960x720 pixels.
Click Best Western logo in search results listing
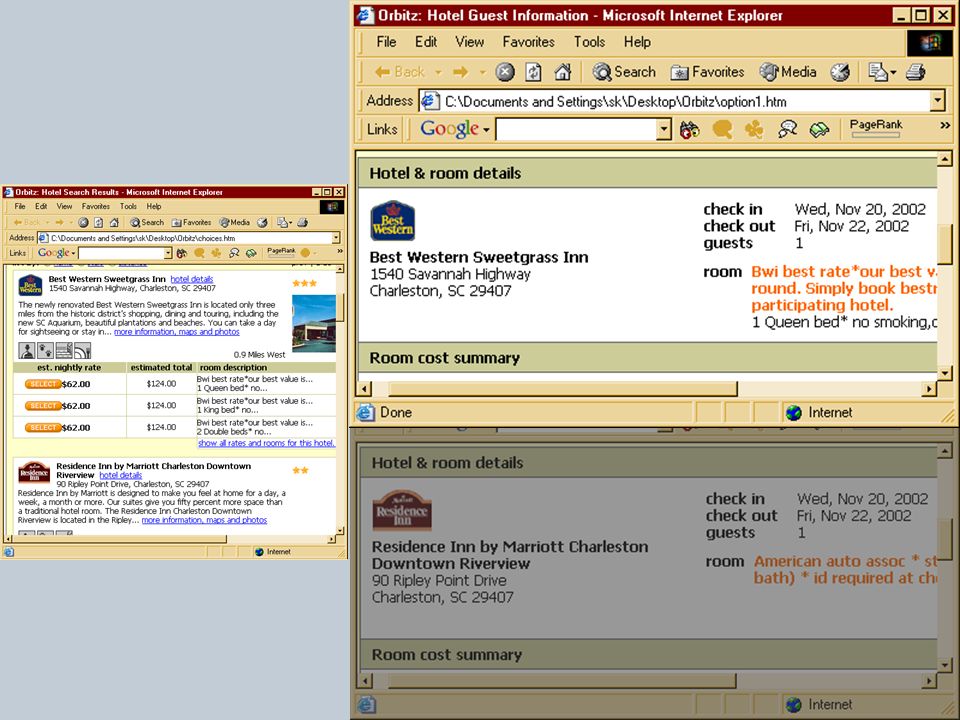click(30, 285)
